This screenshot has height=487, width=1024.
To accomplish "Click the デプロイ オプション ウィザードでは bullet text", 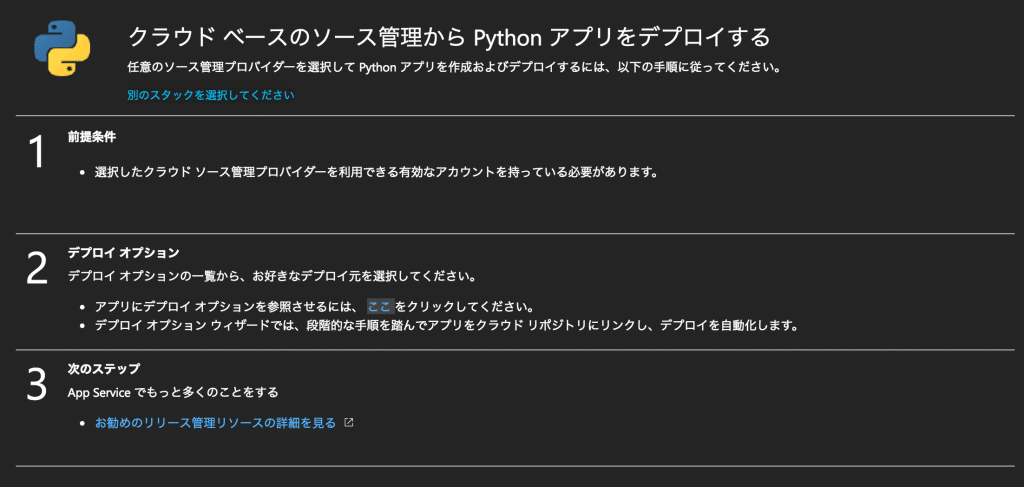I will tap(447, 325).
